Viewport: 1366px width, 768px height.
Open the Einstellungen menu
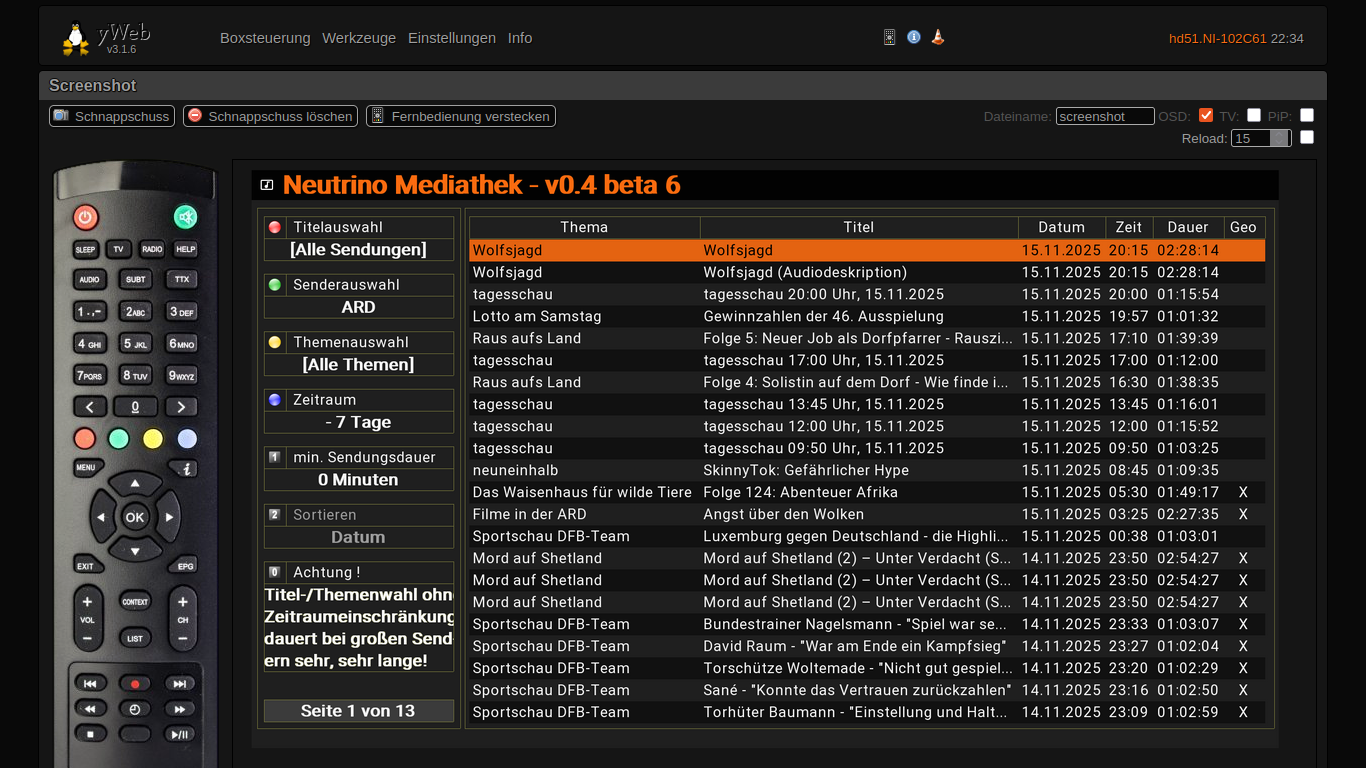tap(451, 38)
